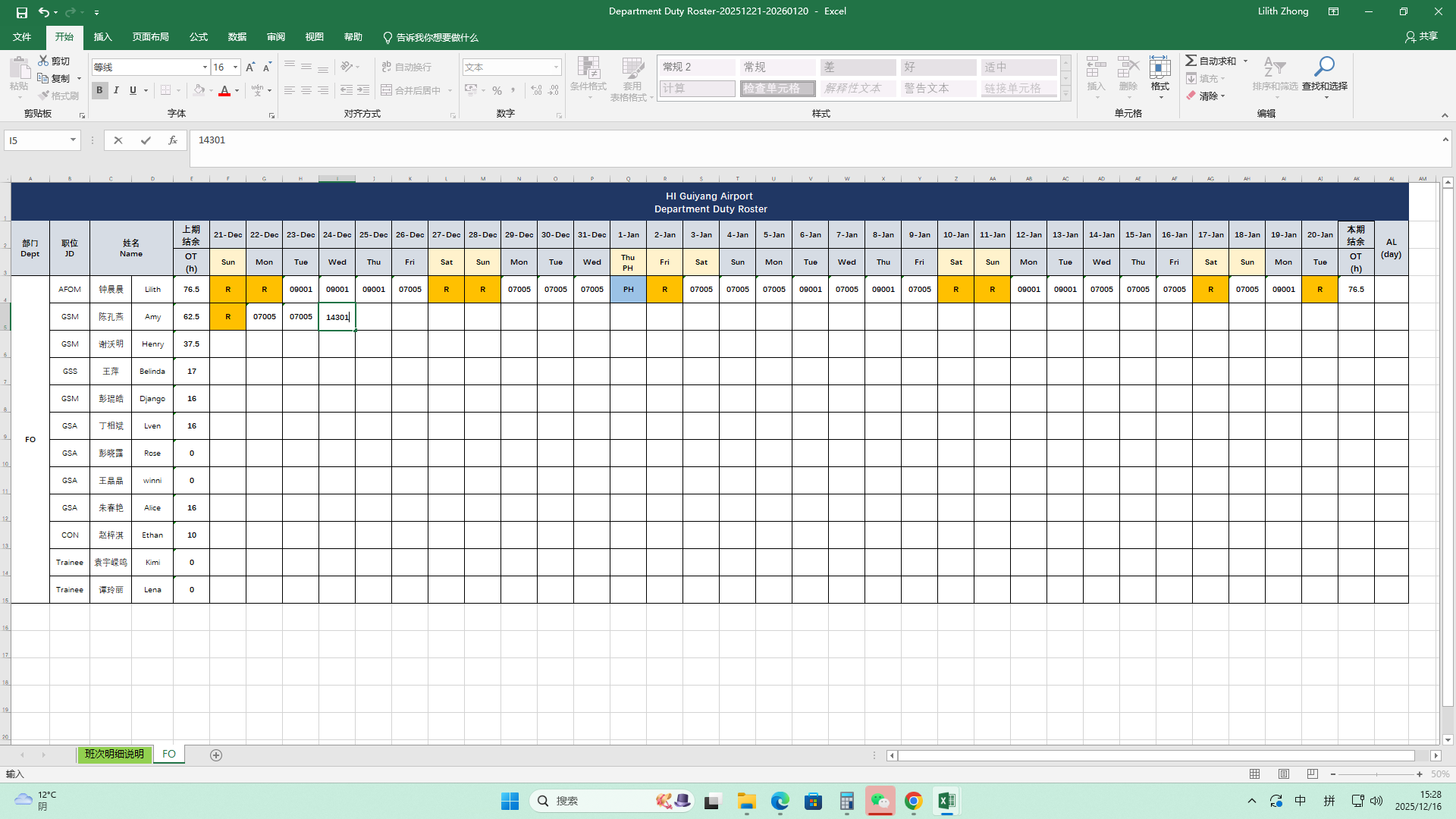
Task: Click the zoom slider in status bar
Action: coord(1376,774)
